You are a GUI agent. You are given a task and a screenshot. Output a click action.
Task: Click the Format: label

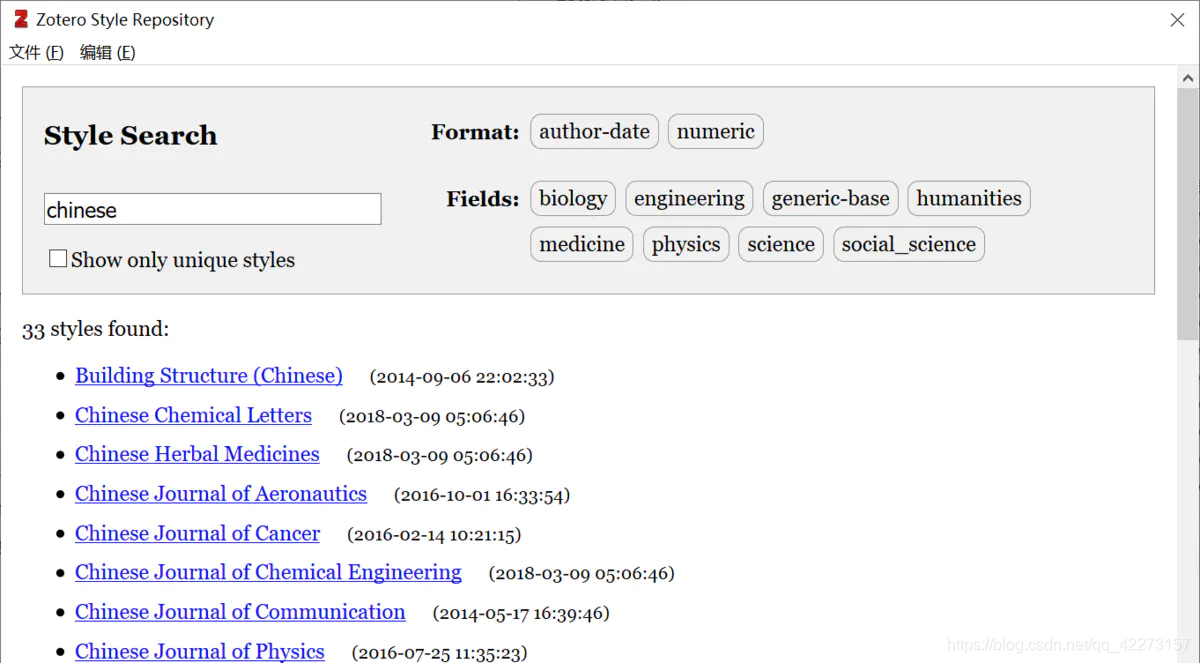pyautogui.click(x=475, y=132)
